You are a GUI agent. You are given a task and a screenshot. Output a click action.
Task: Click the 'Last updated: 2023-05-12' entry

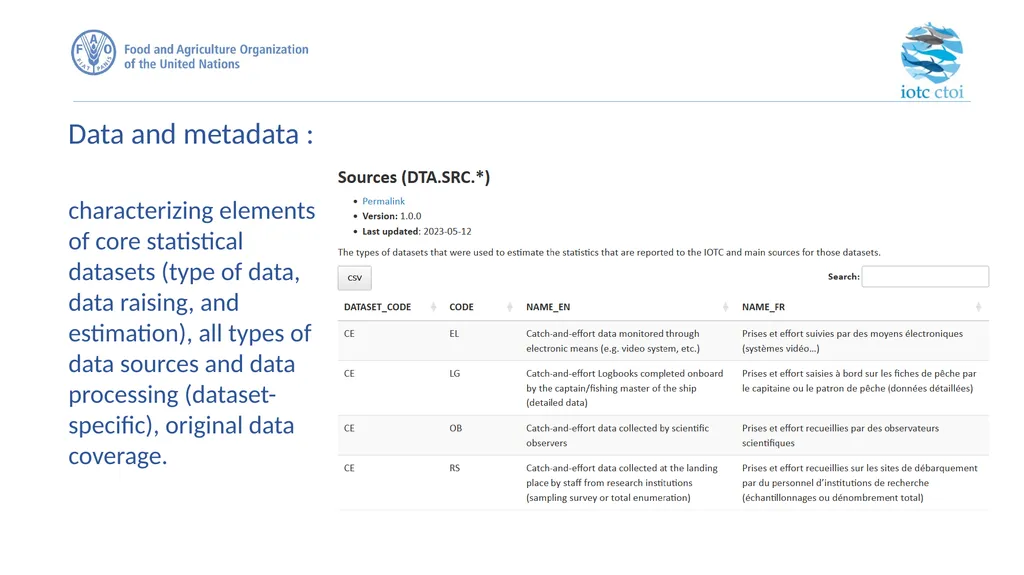coord(417,231)
